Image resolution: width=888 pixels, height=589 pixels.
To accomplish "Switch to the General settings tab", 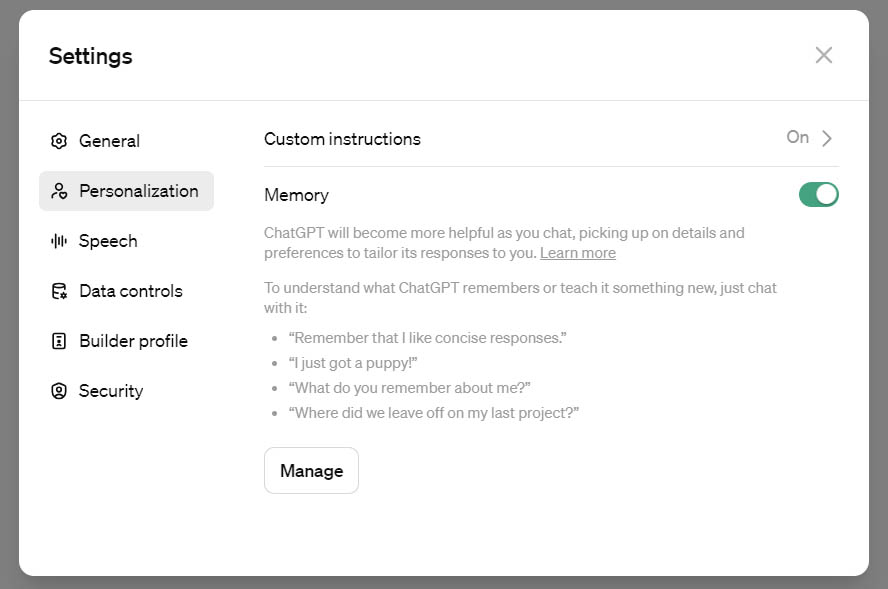I will 110,141.
